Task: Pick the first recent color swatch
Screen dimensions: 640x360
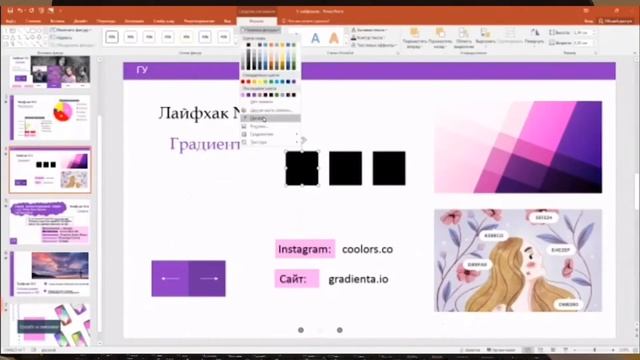Action: [242, 95]
